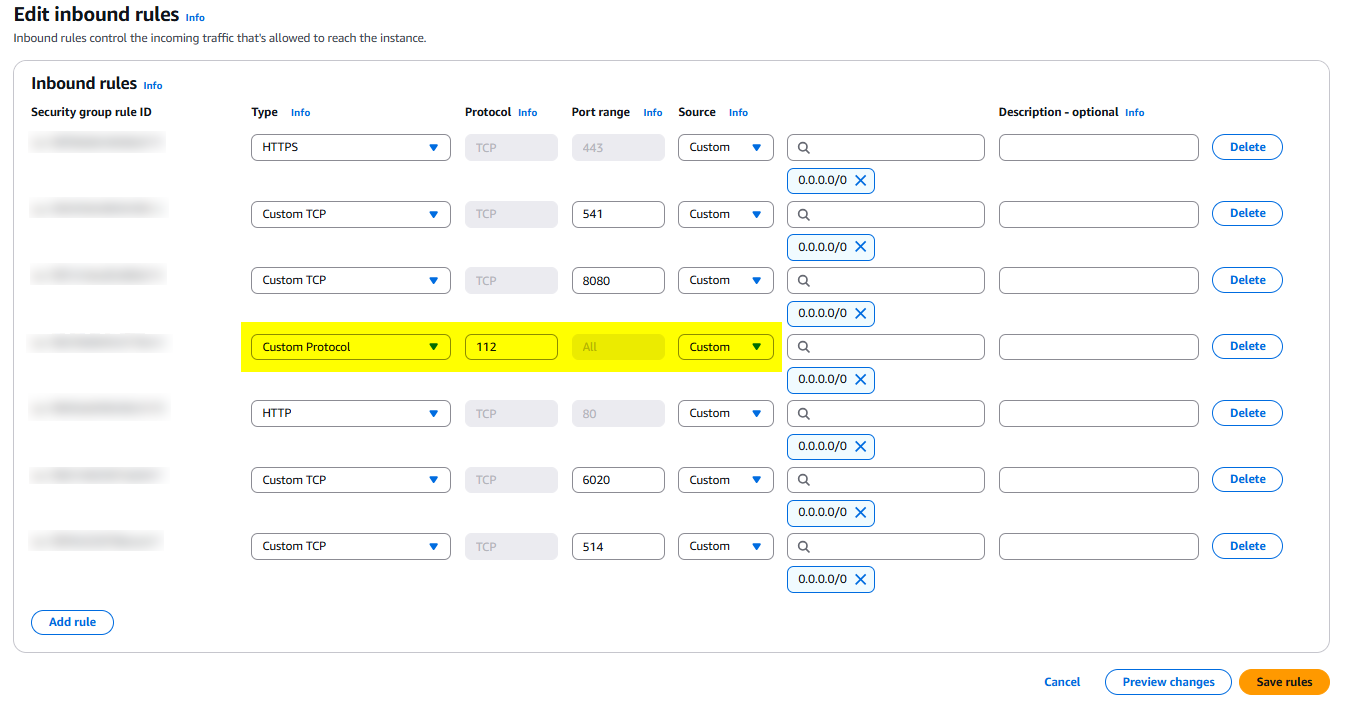Remove the 0.0.0.0/0 source from the port 514 rule
1347x707 pixels.
click(x=859, y=578)
